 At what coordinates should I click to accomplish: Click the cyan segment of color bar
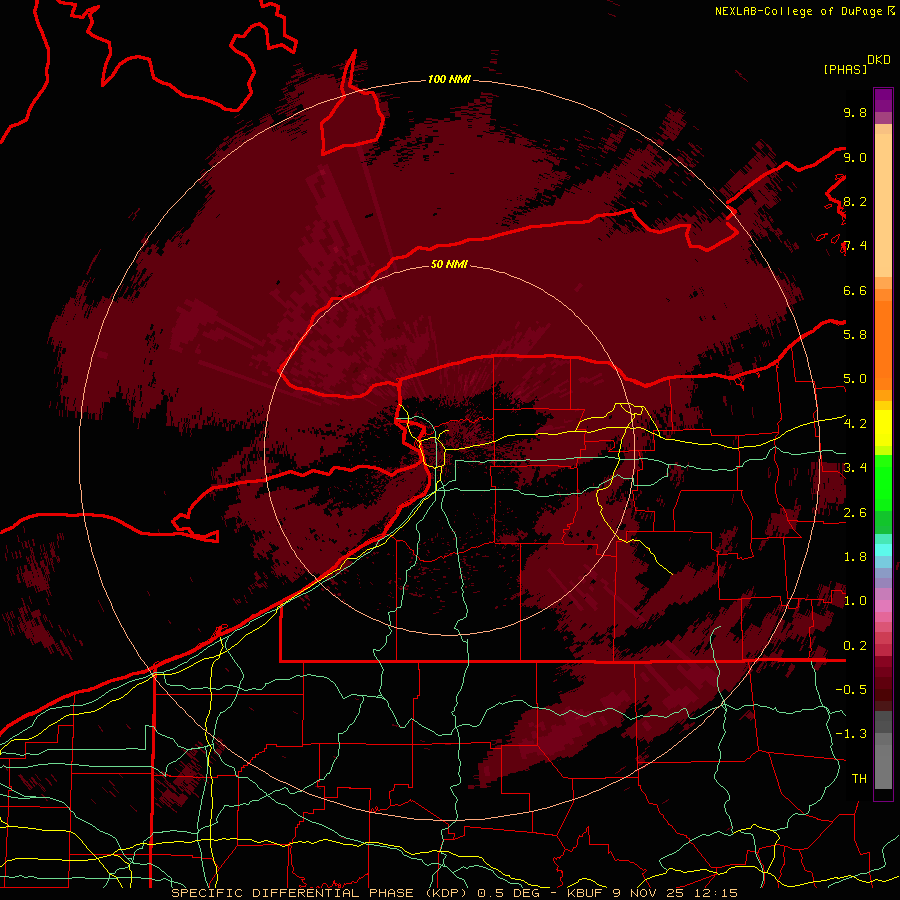(x=883, y=550)
